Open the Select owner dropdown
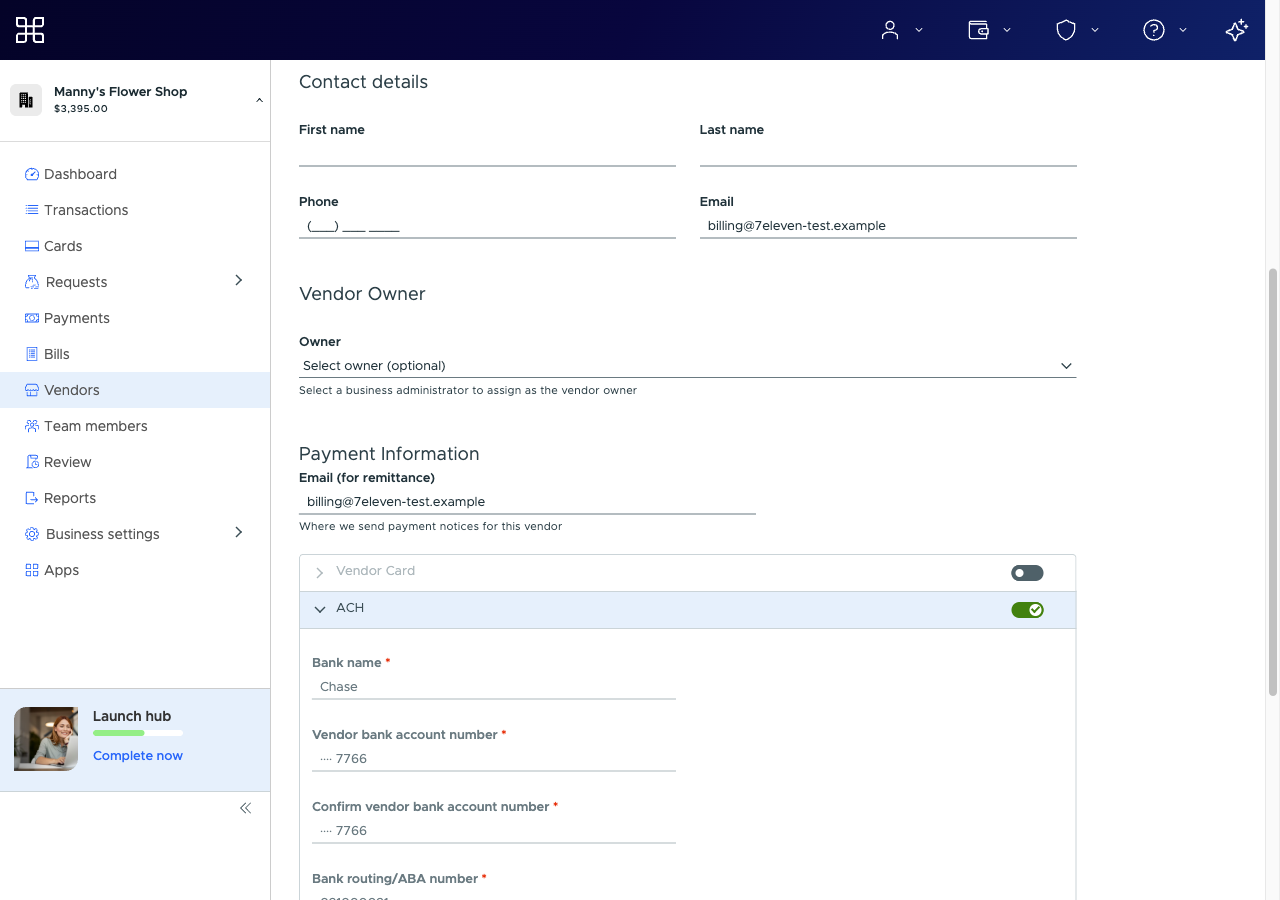The height and width of the screenshot is (900, 1280). [688, 366]
